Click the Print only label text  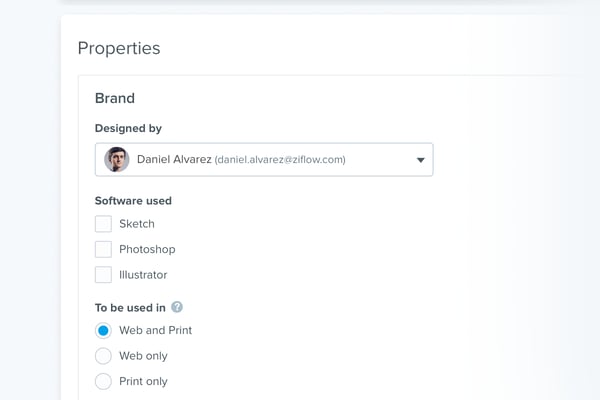click(143, 381)
